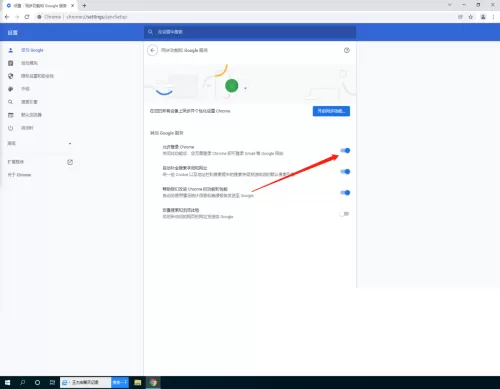
Task: Expand the Advanced section in sidebar
Action: click(x=39, y=143)
